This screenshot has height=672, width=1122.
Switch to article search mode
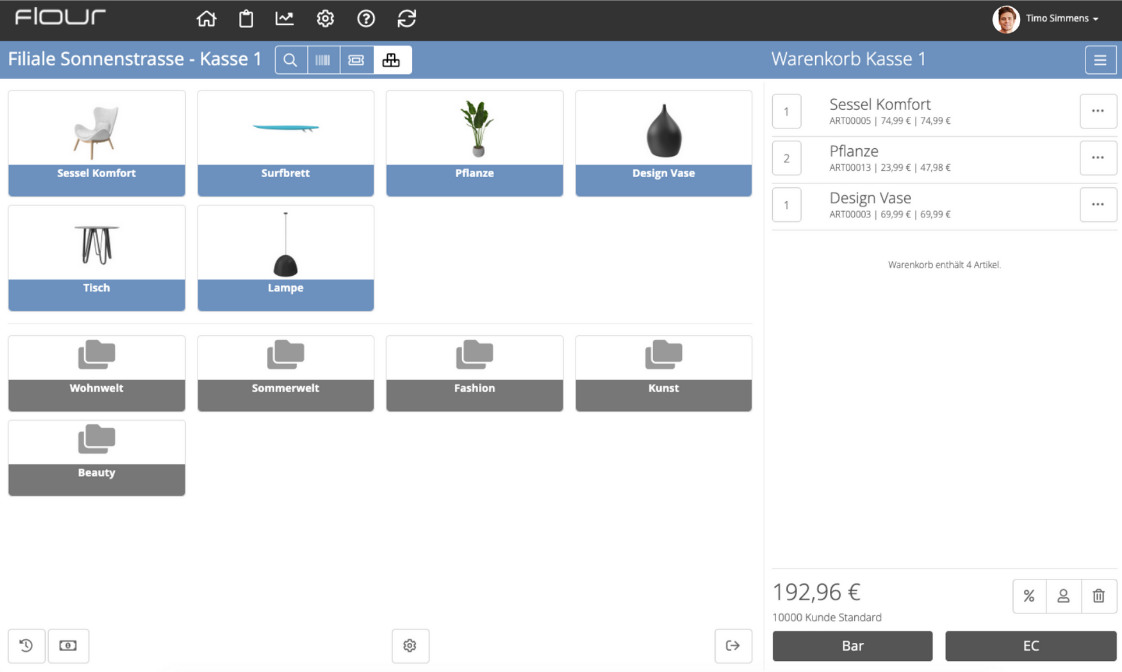[x=291, y=60]
